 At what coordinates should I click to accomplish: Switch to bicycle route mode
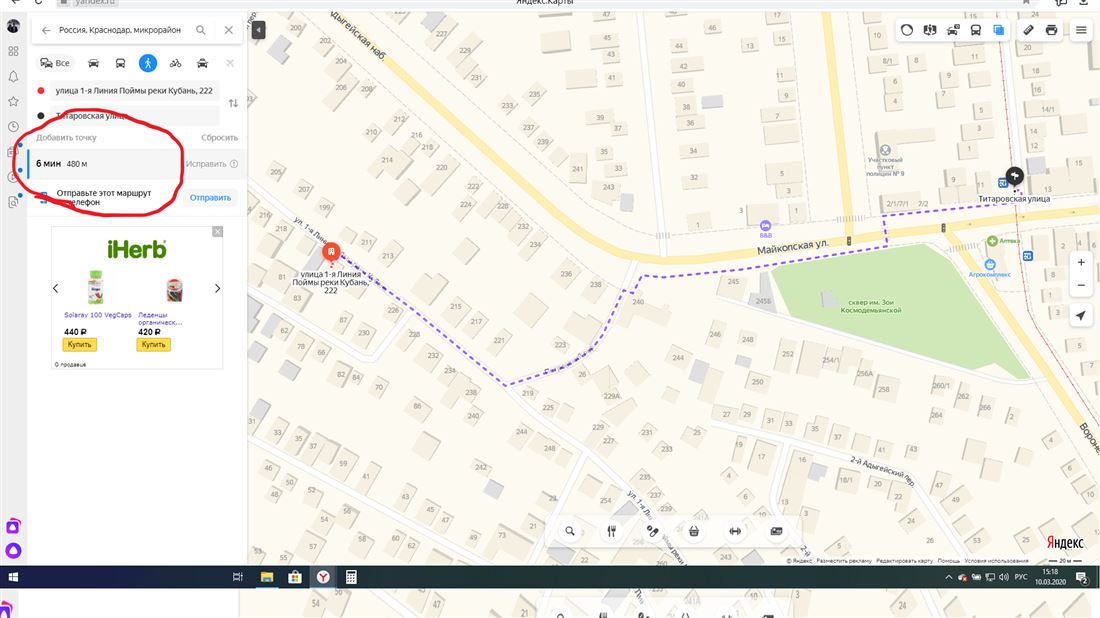pos(175,63)
